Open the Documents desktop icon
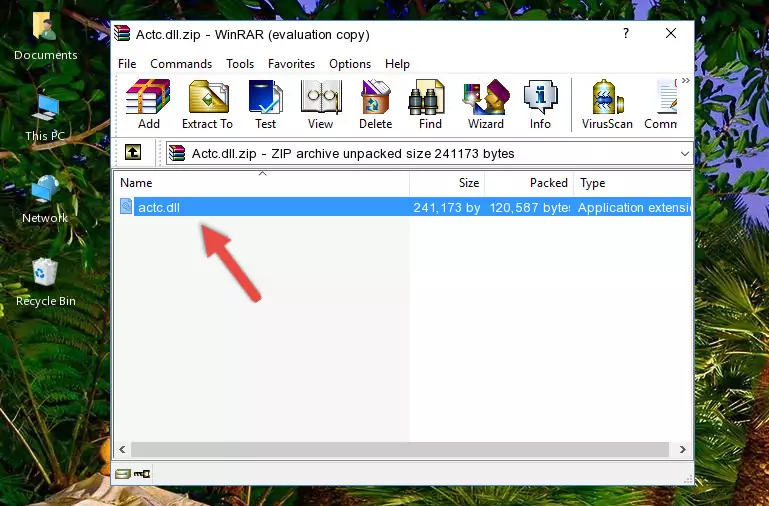 (45, 35)
